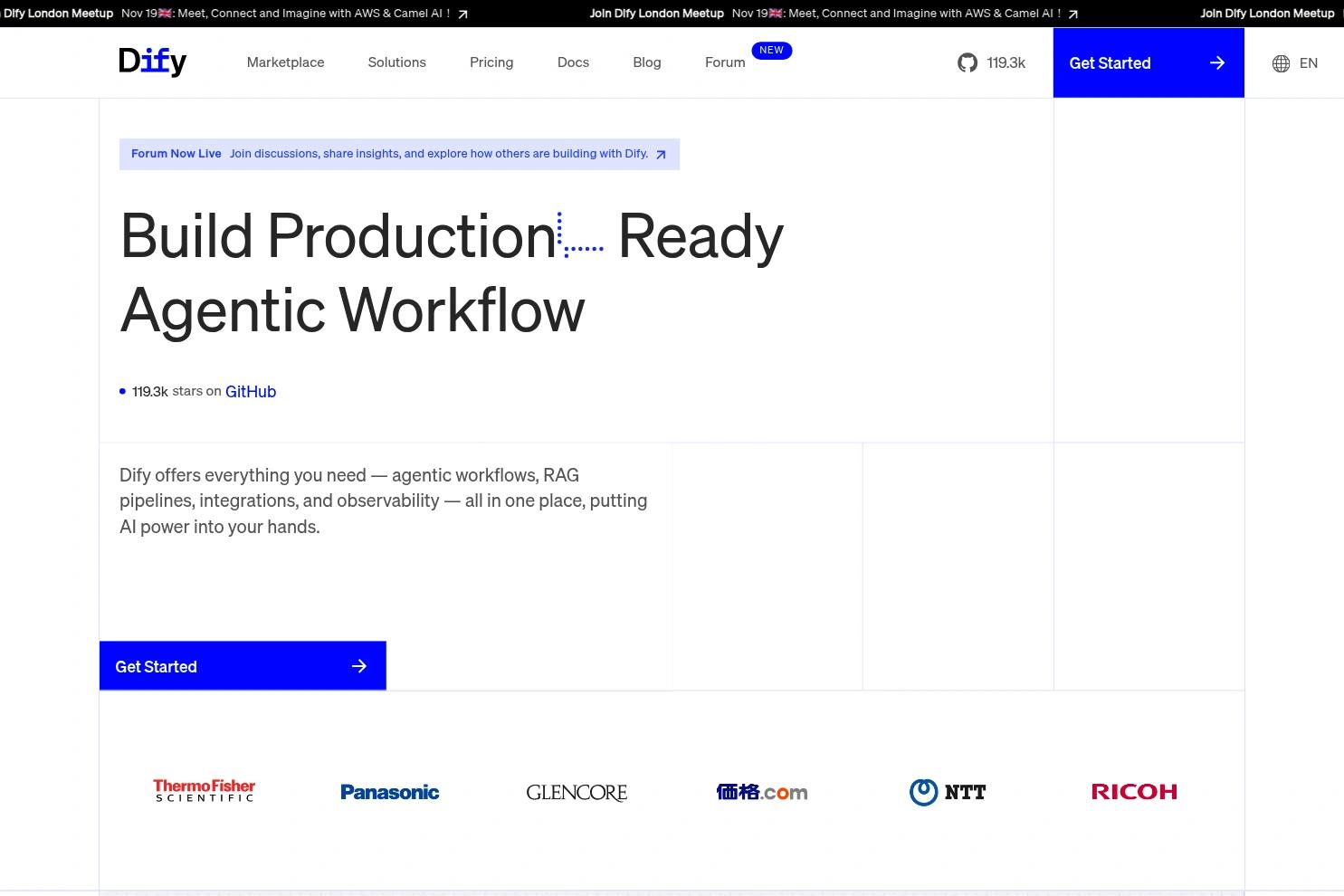Click the arrow in header Get Started button
The image size is (1344, 896).
click(1217, 62)
